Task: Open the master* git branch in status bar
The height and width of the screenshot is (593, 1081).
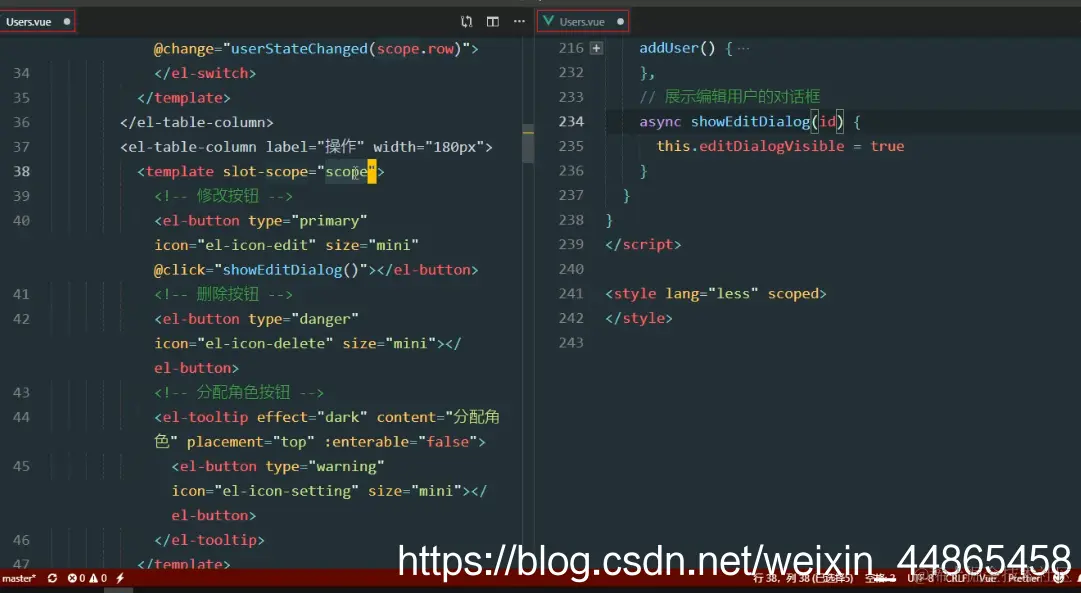Action: click(19, 579)
